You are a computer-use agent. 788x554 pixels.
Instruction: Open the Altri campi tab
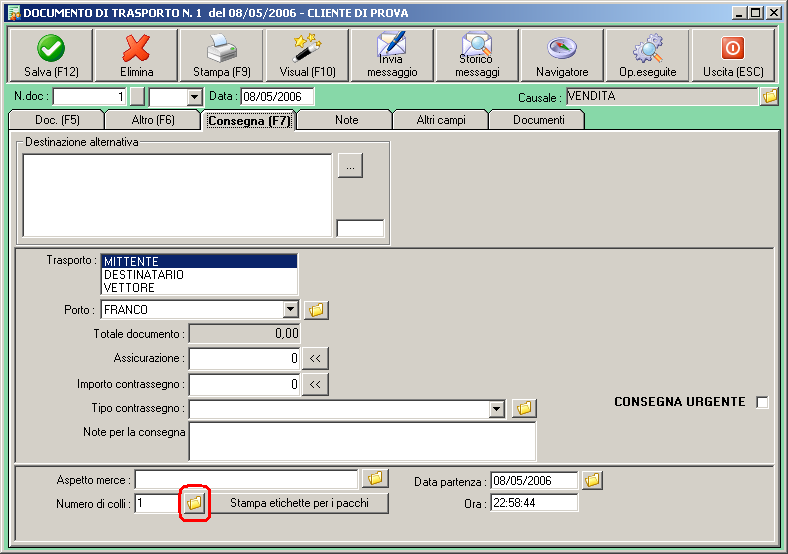tap(441, 120)
